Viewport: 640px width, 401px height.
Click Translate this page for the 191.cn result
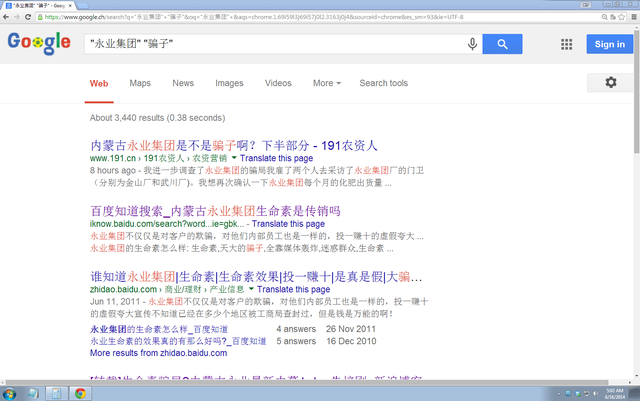[276, 158]
